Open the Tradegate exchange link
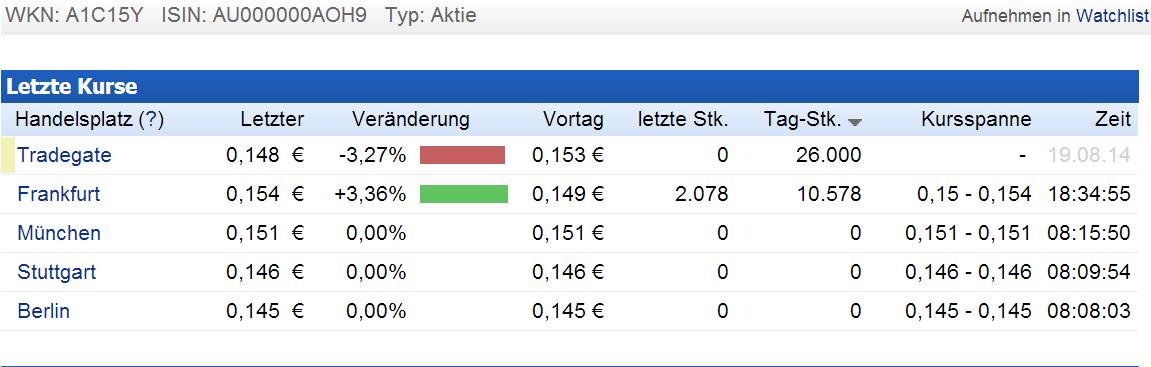 pyautogui.click(x=65, y=155)
